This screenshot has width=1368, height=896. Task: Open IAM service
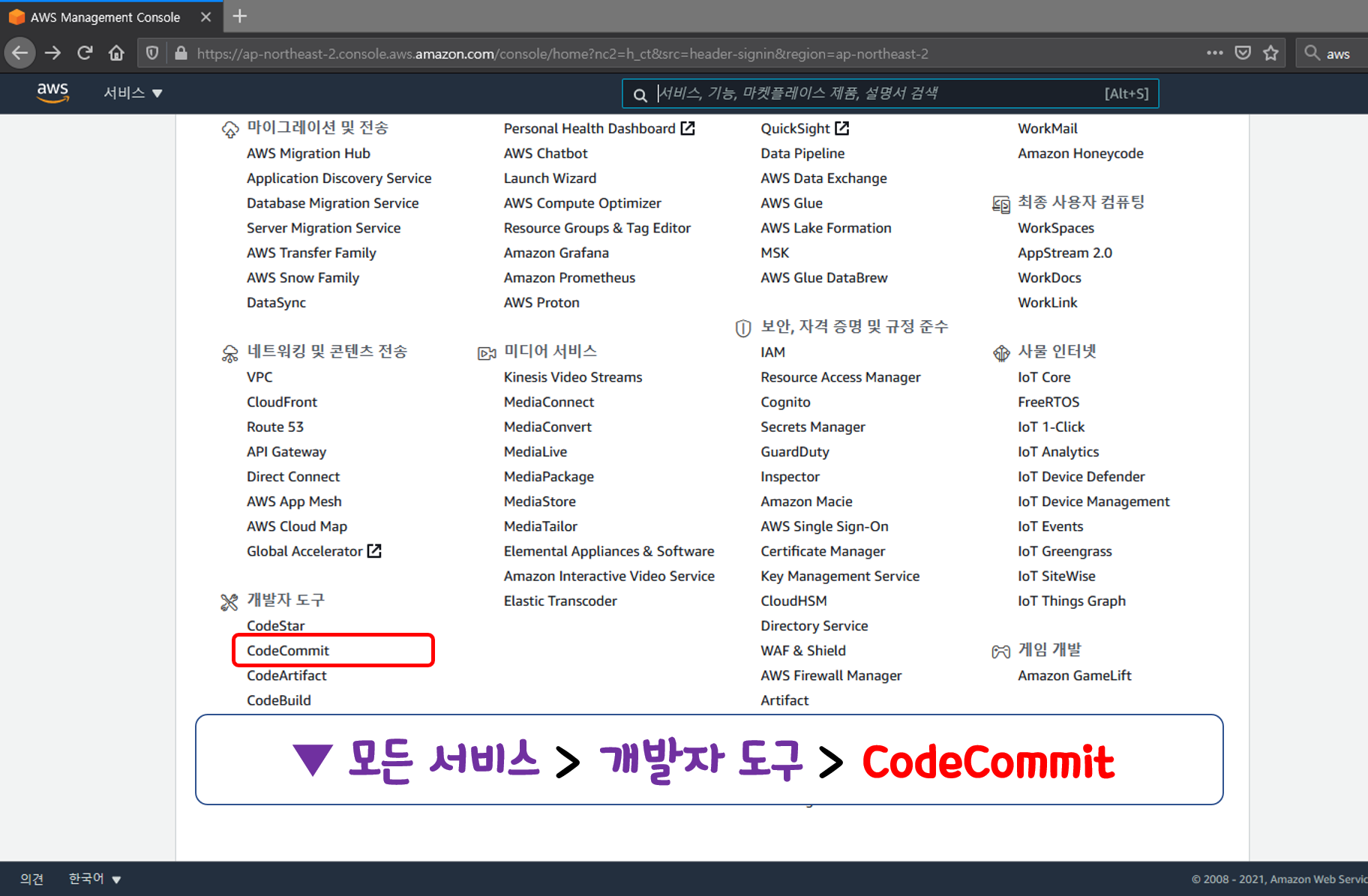(x=772, y=352)
